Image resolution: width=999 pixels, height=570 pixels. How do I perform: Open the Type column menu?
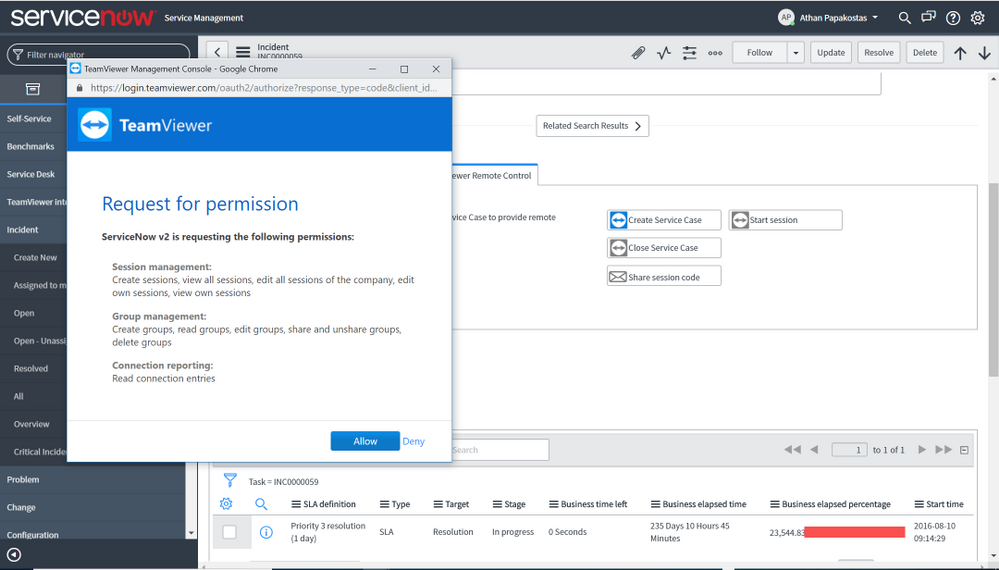click(384, 504)
